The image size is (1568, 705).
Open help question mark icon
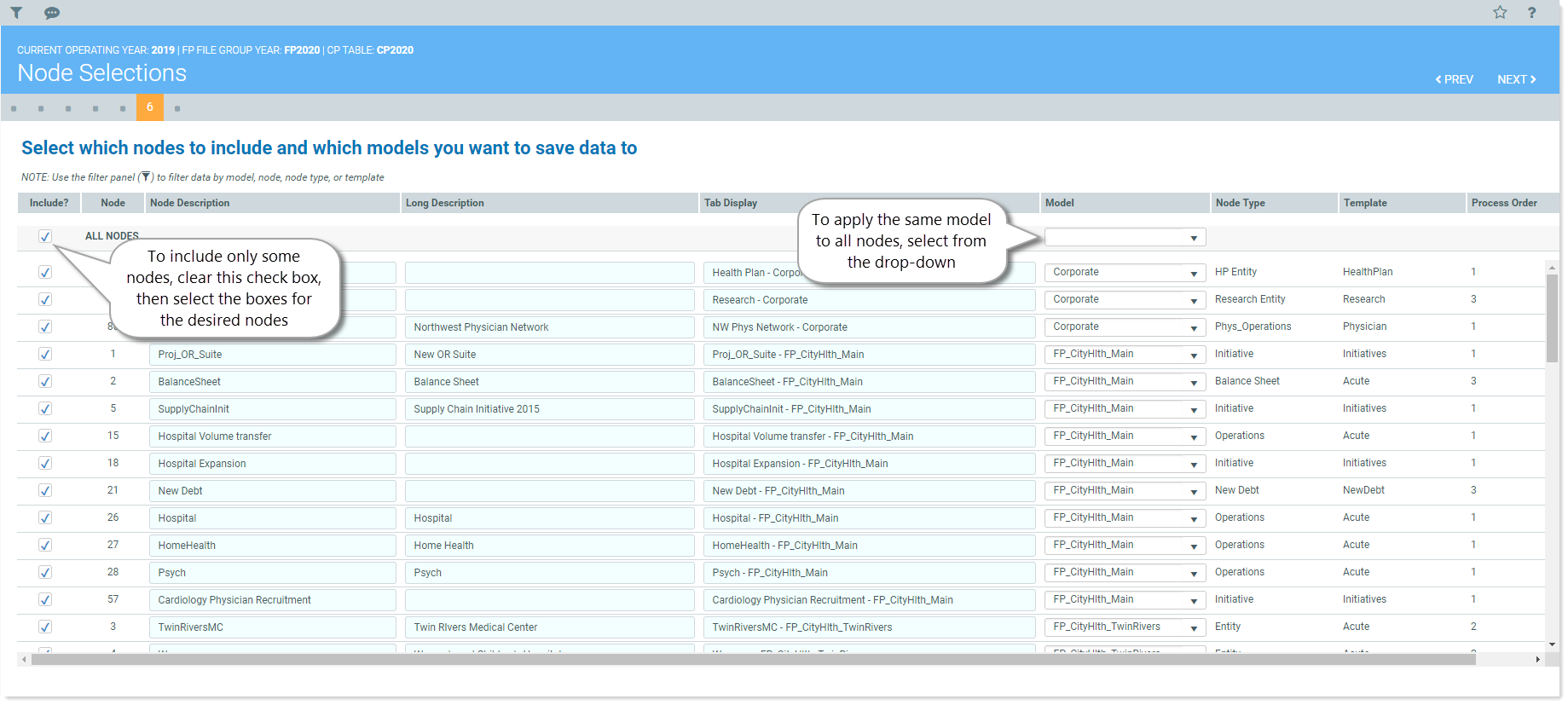click(1531, 13)
